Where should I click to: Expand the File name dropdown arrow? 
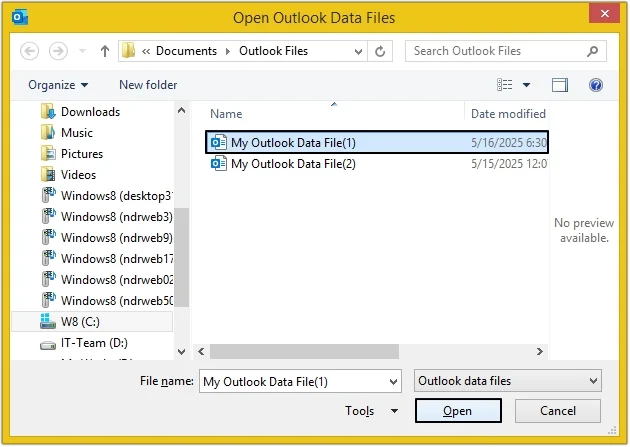point(394,381)
